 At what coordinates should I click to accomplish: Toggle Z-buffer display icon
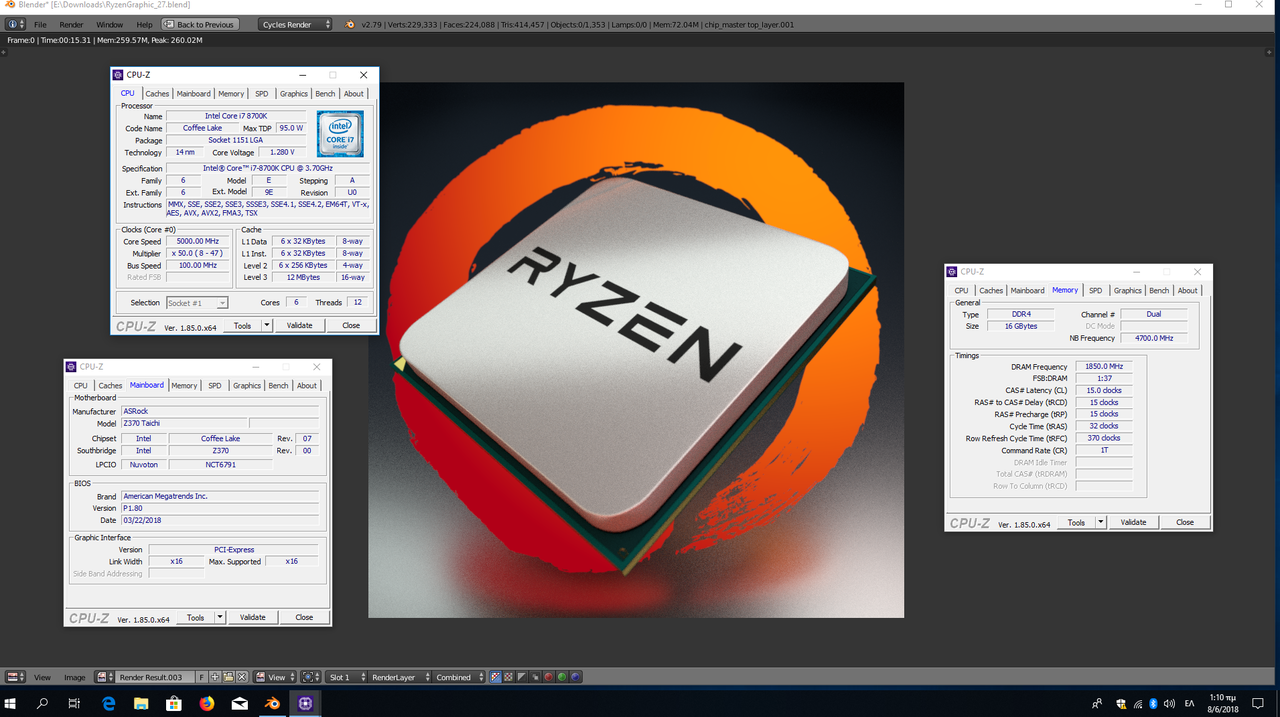(x=535, y=677)
